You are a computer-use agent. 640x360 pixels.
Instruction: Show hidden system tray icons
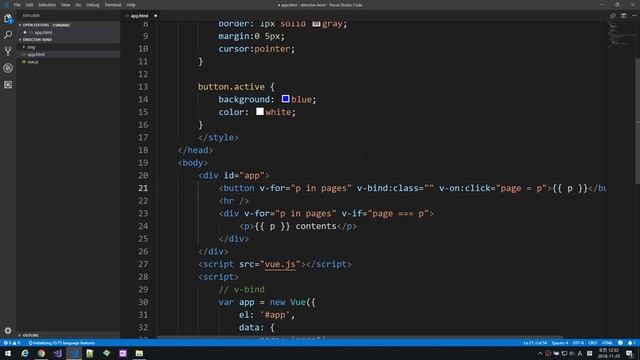(540, 353)
